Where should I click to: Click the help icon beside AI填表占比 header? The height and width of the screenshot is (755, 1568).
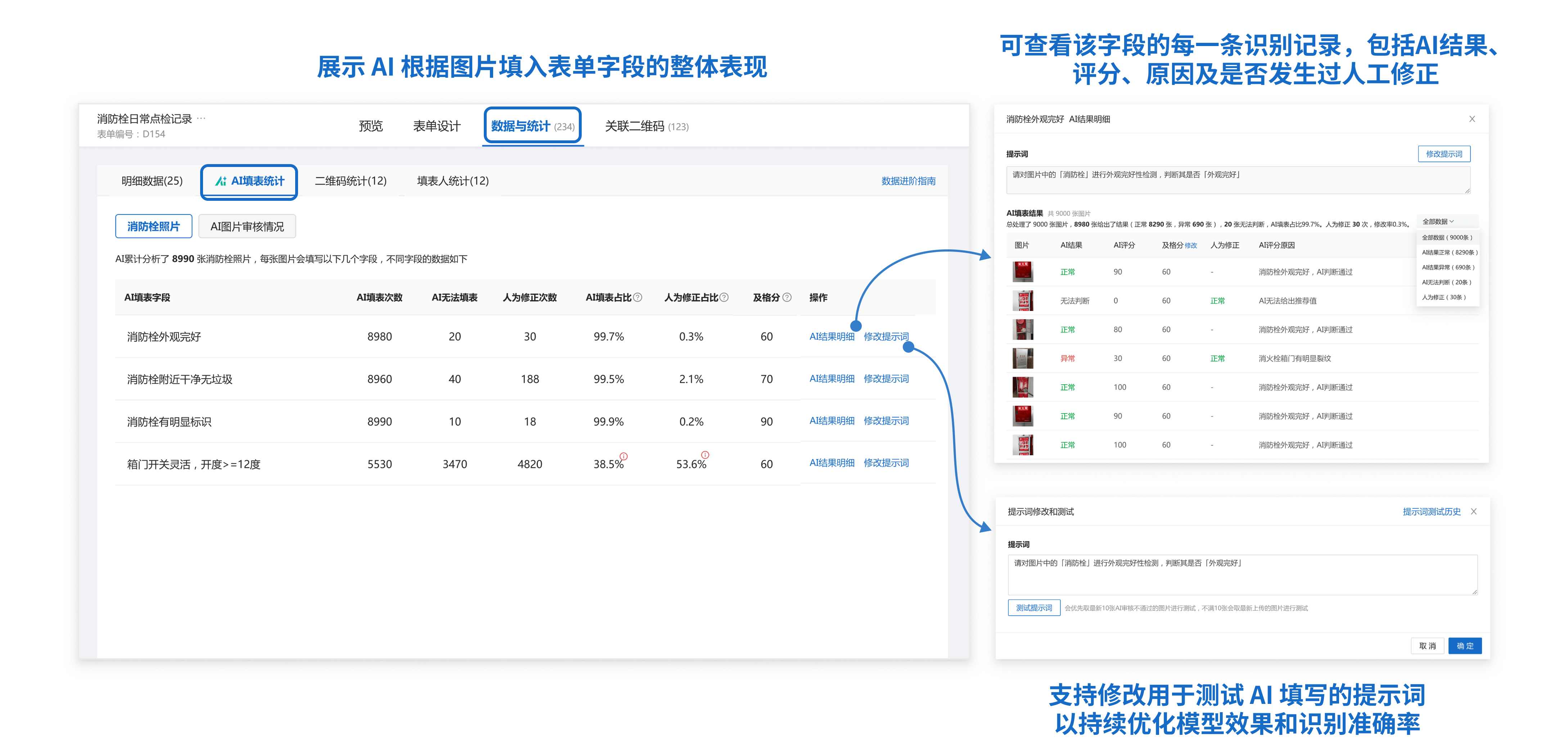637,298
